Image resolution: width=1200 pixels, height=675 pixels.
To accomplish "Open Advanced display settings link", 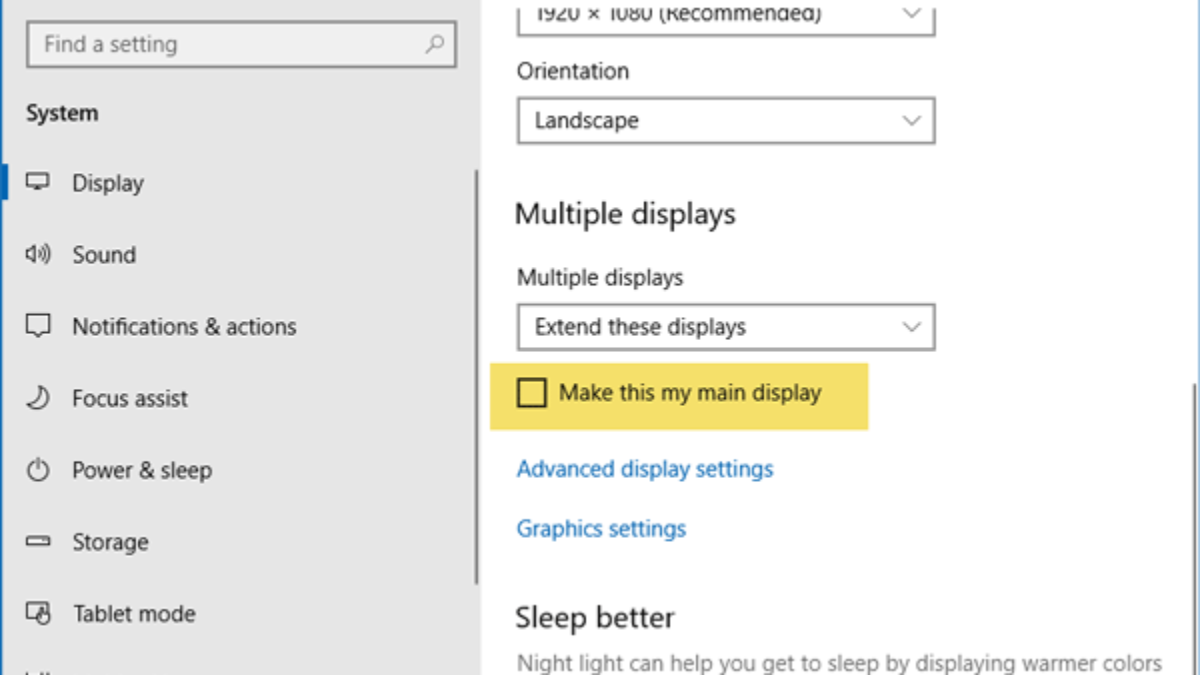I will (x=645, y=469).
